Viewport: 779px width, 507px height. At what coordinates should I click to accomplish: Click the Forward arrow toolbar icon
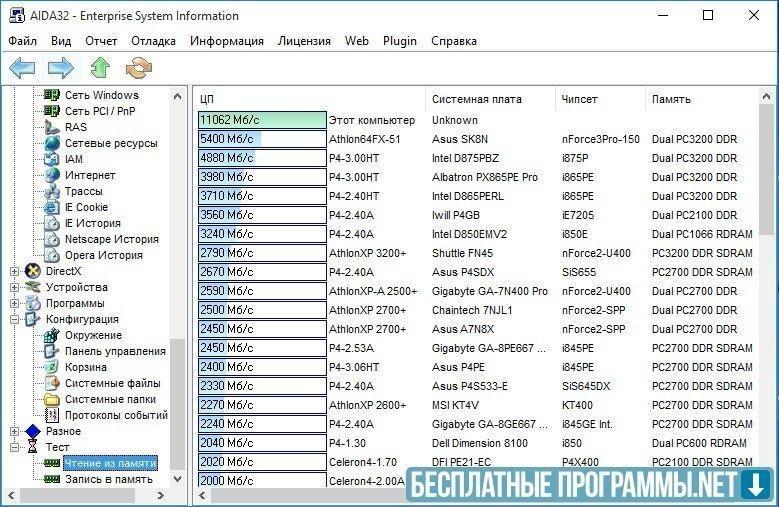[x=61, y=68]
